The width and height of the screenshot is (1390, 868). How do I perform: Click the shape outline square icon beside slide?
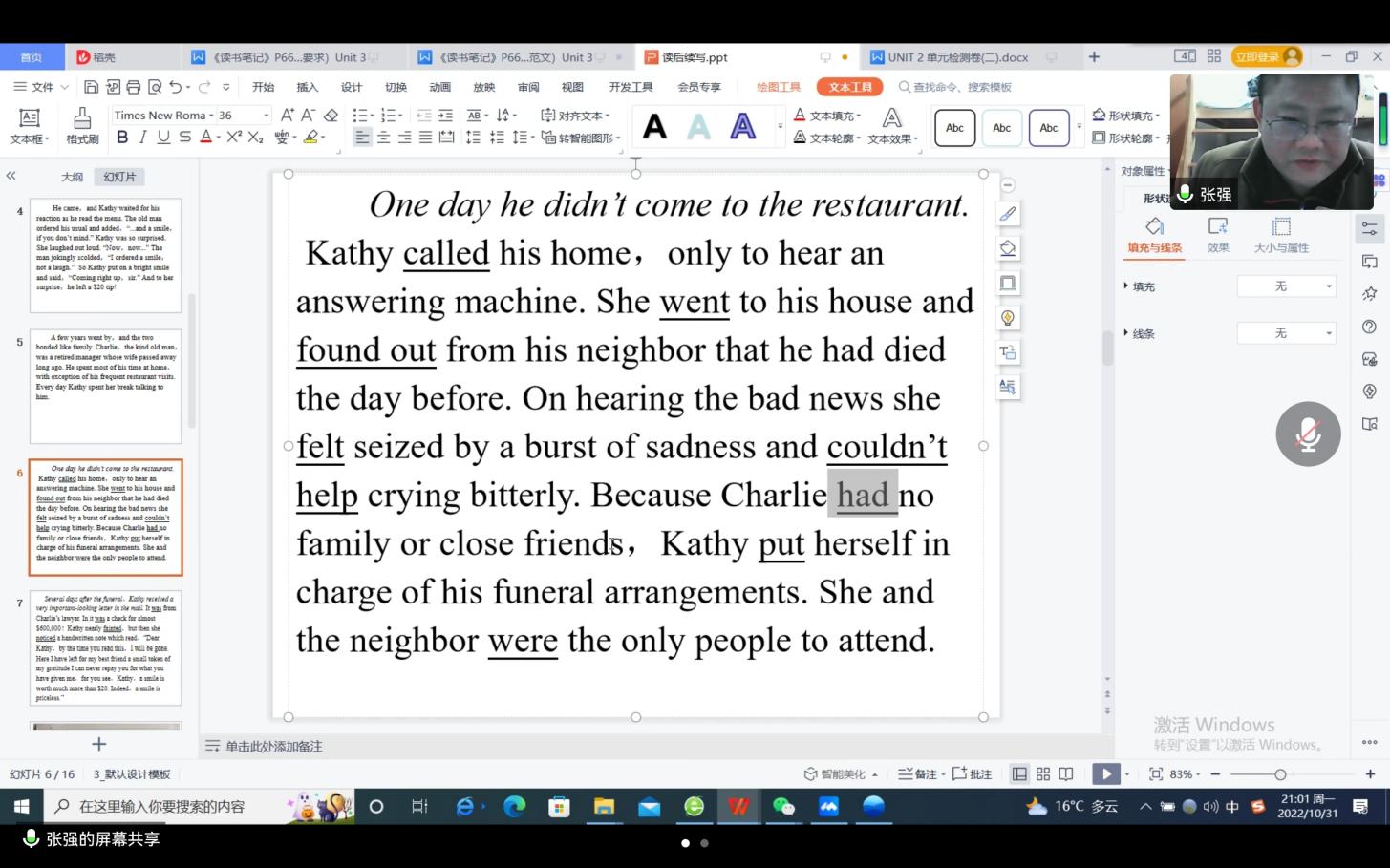(1007, 283)
